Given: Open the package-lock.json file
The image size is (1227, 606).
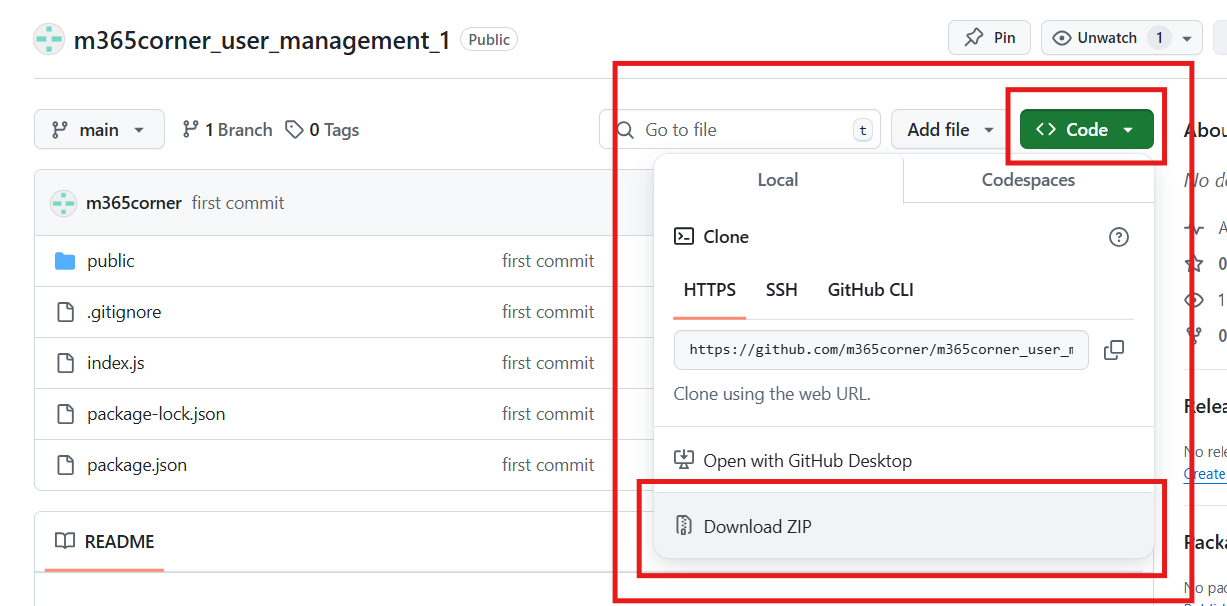Looking at the screenshot, I should point(156,414).
